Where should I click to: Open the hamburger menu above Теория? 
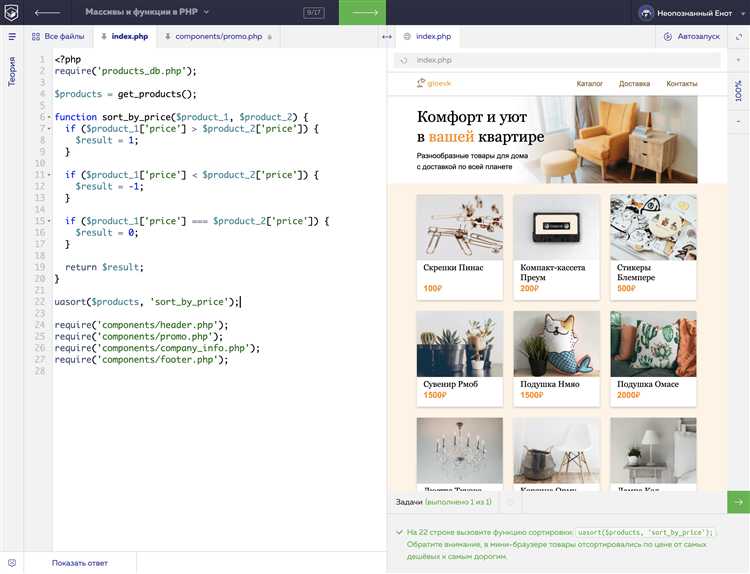tap(12, 36)
